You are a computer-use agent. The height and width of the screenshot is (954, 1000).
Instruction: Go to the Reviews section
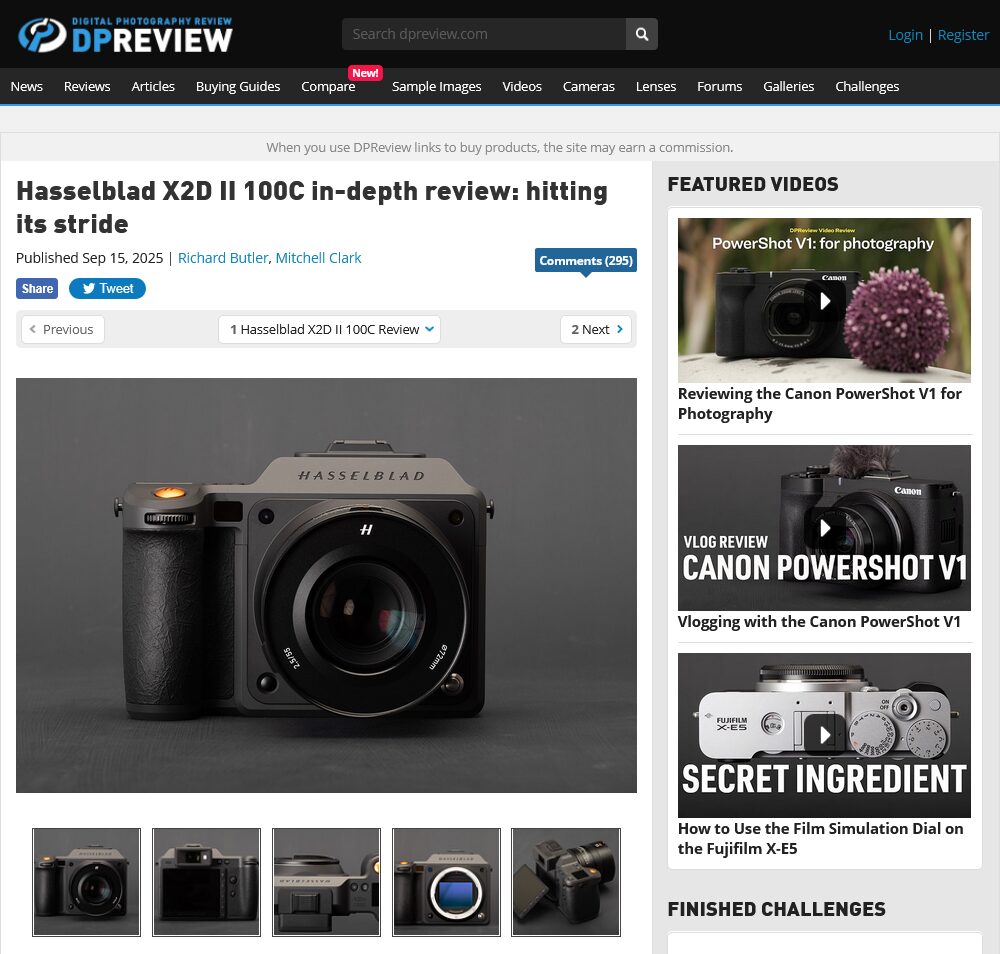click(87, 87)
